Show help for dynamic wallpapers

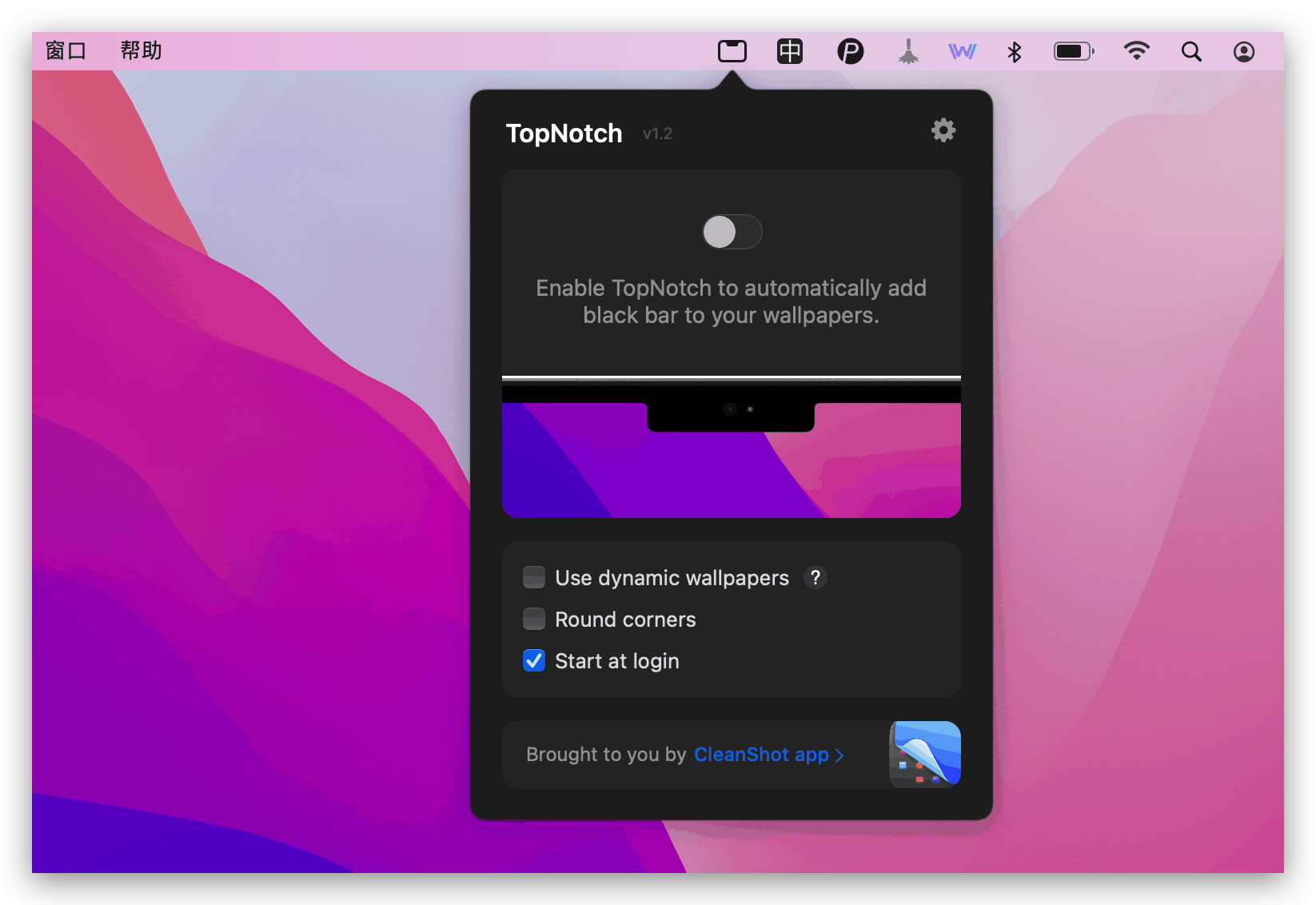815,577
